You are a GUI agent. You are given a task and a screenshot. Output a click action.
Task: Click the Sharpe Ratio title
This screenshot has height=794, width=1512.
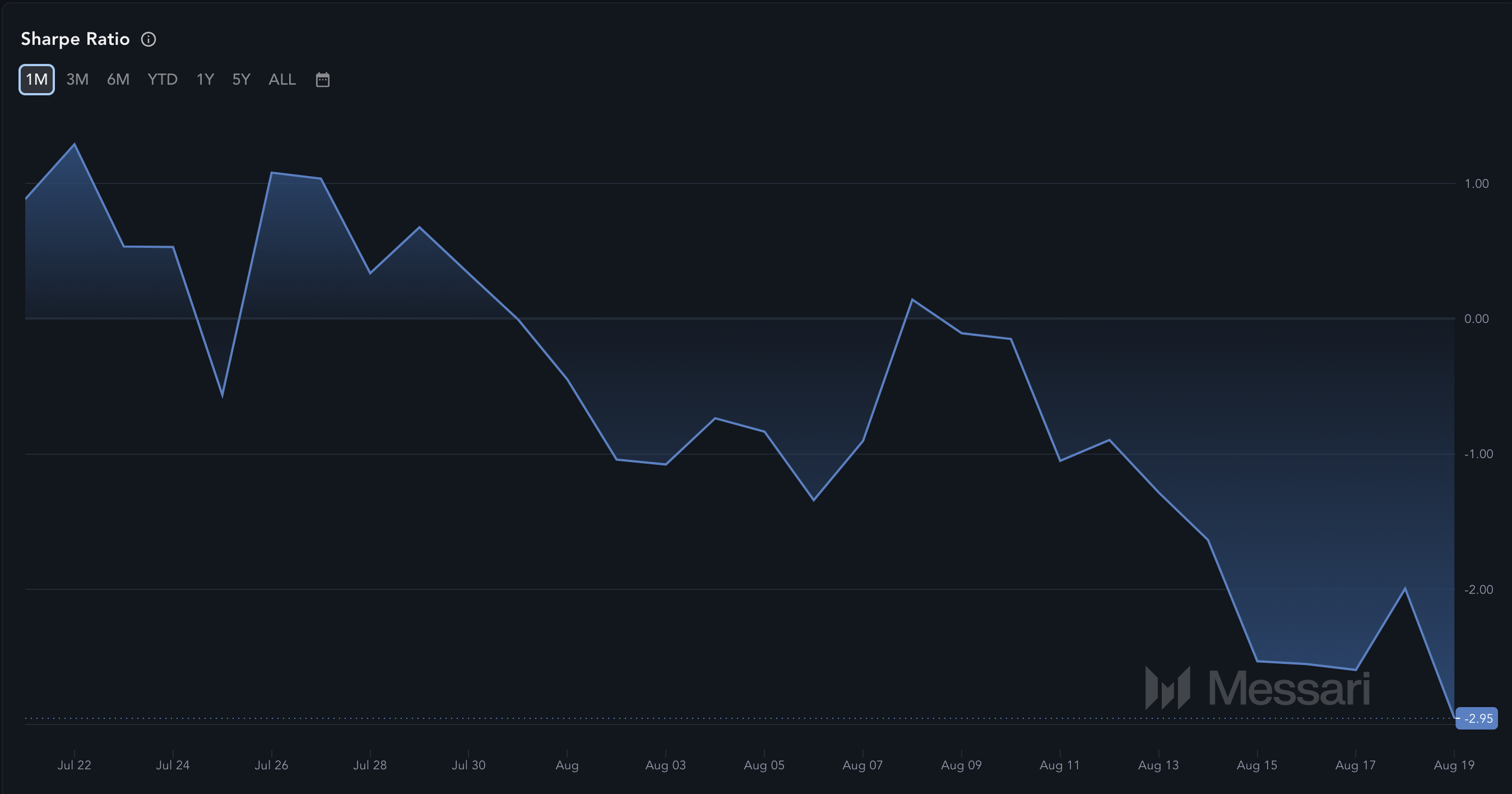[x=75, y=39]
